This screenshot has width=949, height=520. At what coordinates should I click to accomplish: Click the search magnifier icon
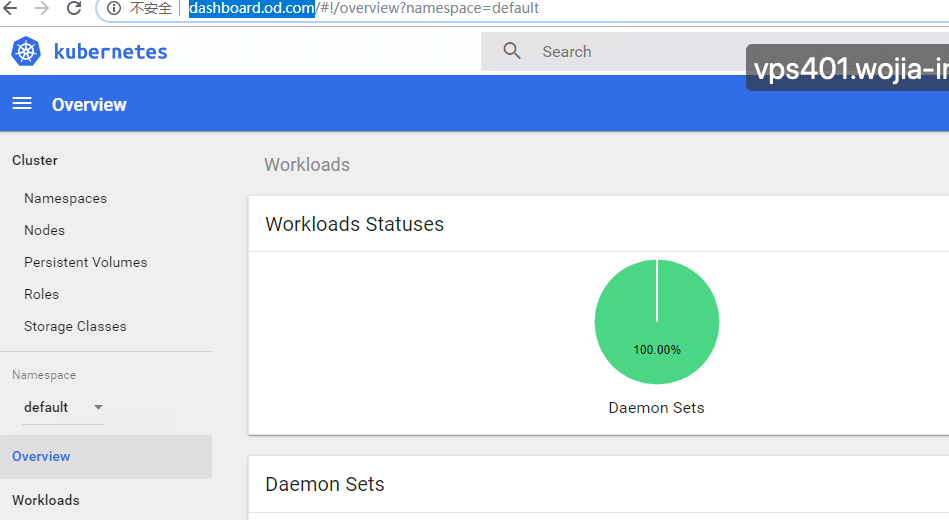(x=512, y=51)
